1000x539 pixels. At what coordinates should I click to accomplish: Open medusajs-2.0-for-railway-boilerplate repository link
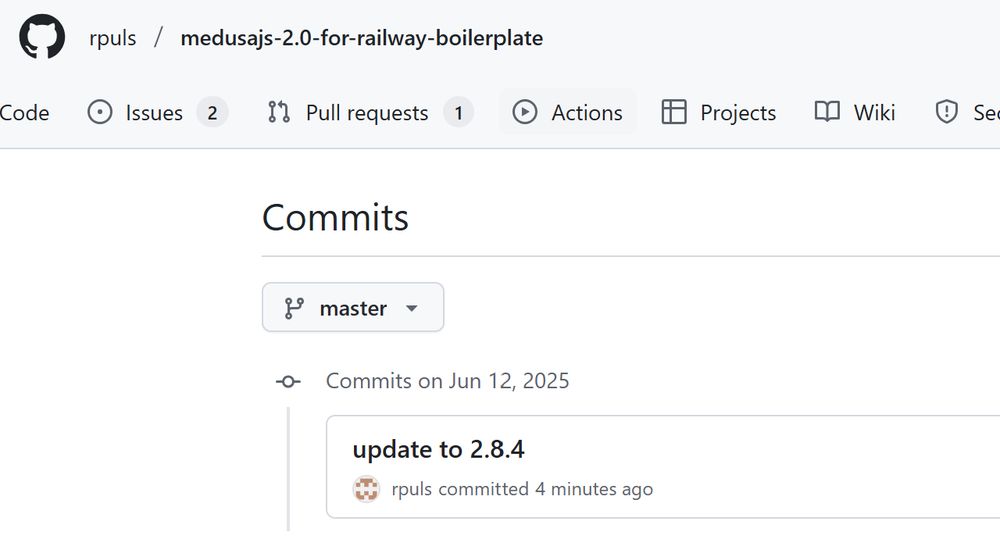[362, 38]
